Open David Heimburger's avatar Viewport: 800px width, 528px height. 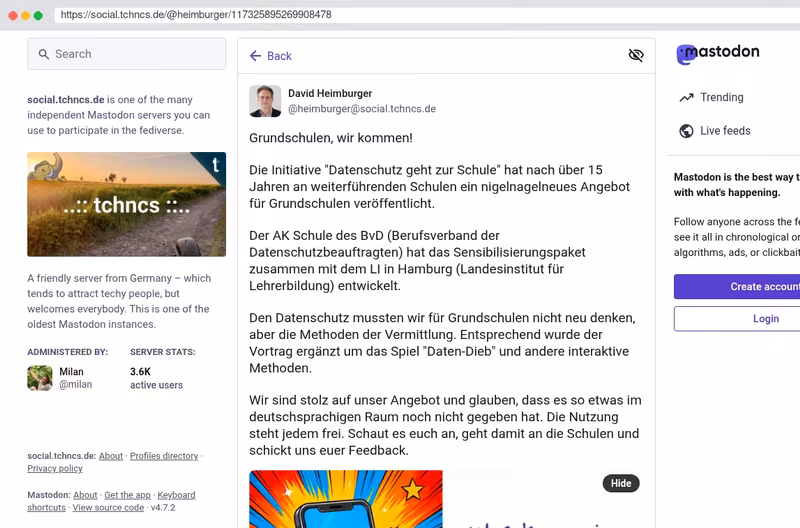coord(265,101)
